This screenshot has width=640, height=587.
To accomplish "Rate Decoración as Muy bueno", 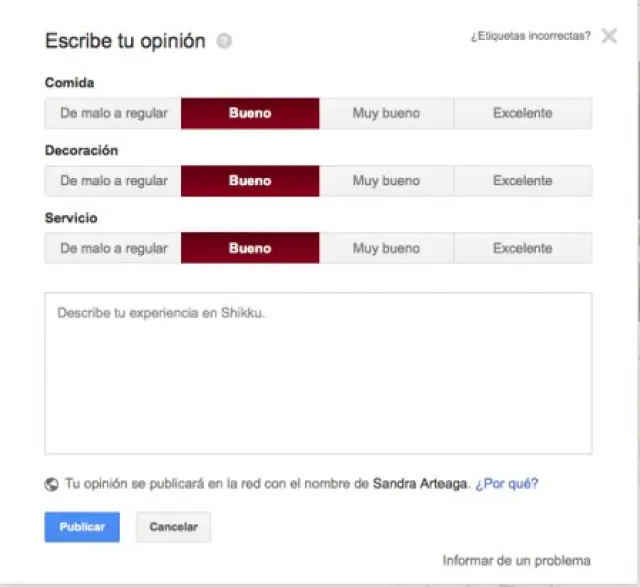I will 386,181.
